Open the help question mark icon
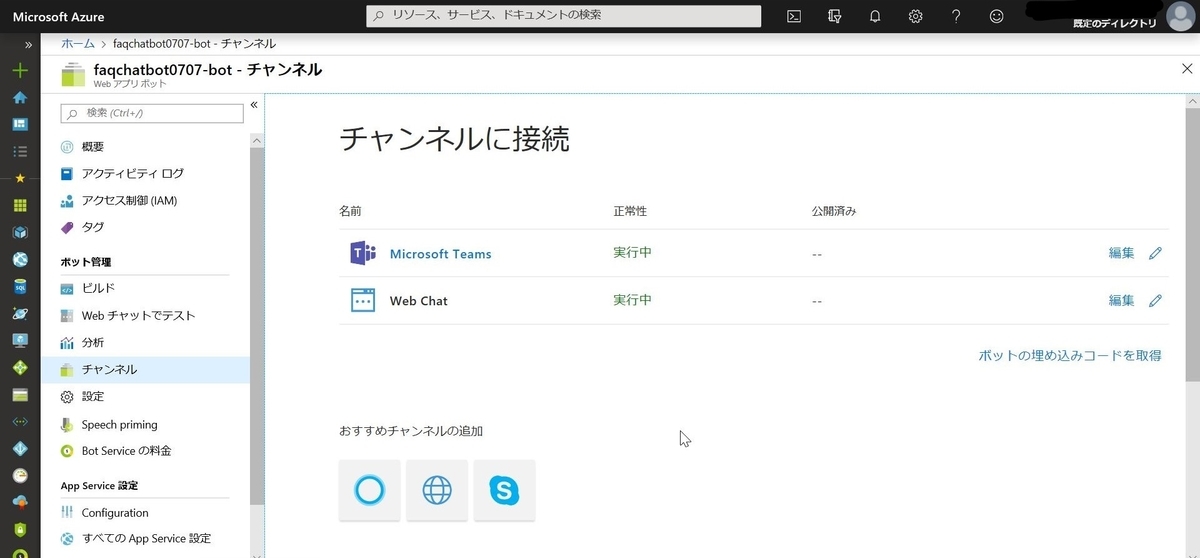1200x558 pixels. [x=956, y=16]
